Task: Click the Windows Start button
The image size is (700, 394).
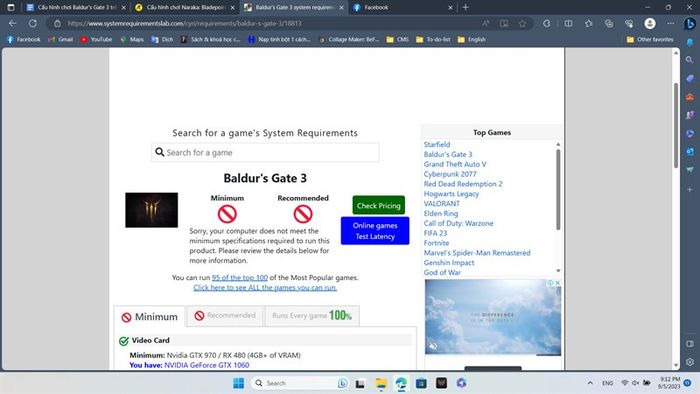Action: 238,383
